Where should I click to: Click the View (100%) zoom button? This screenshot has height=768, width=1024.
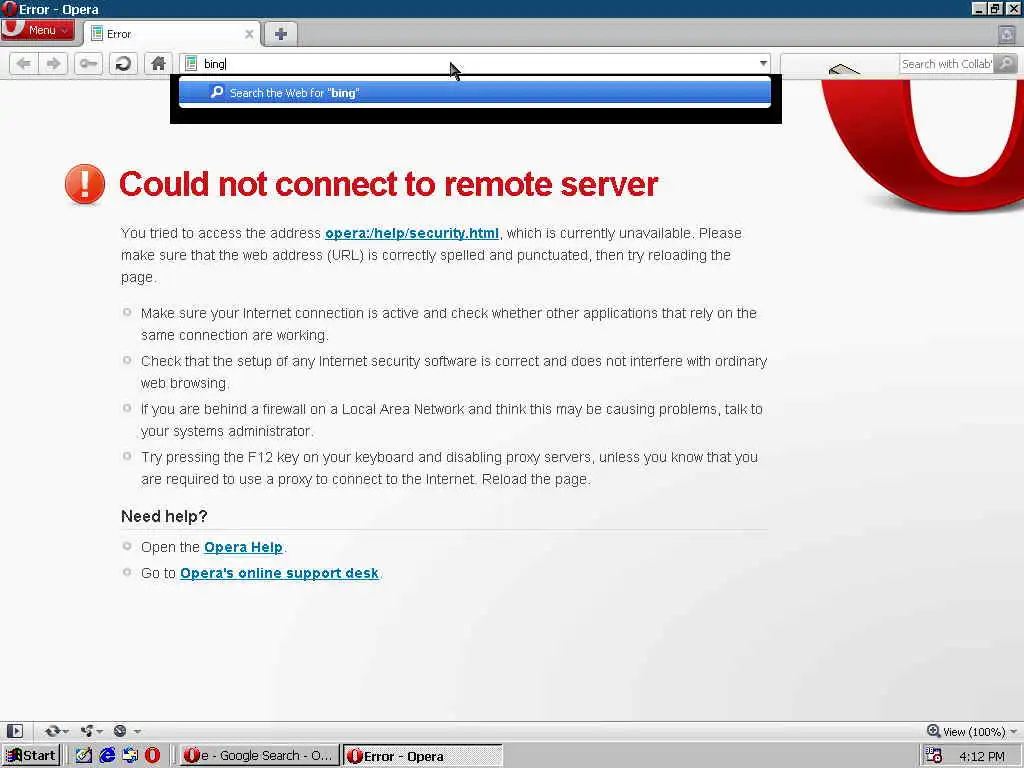click(966, 731)
